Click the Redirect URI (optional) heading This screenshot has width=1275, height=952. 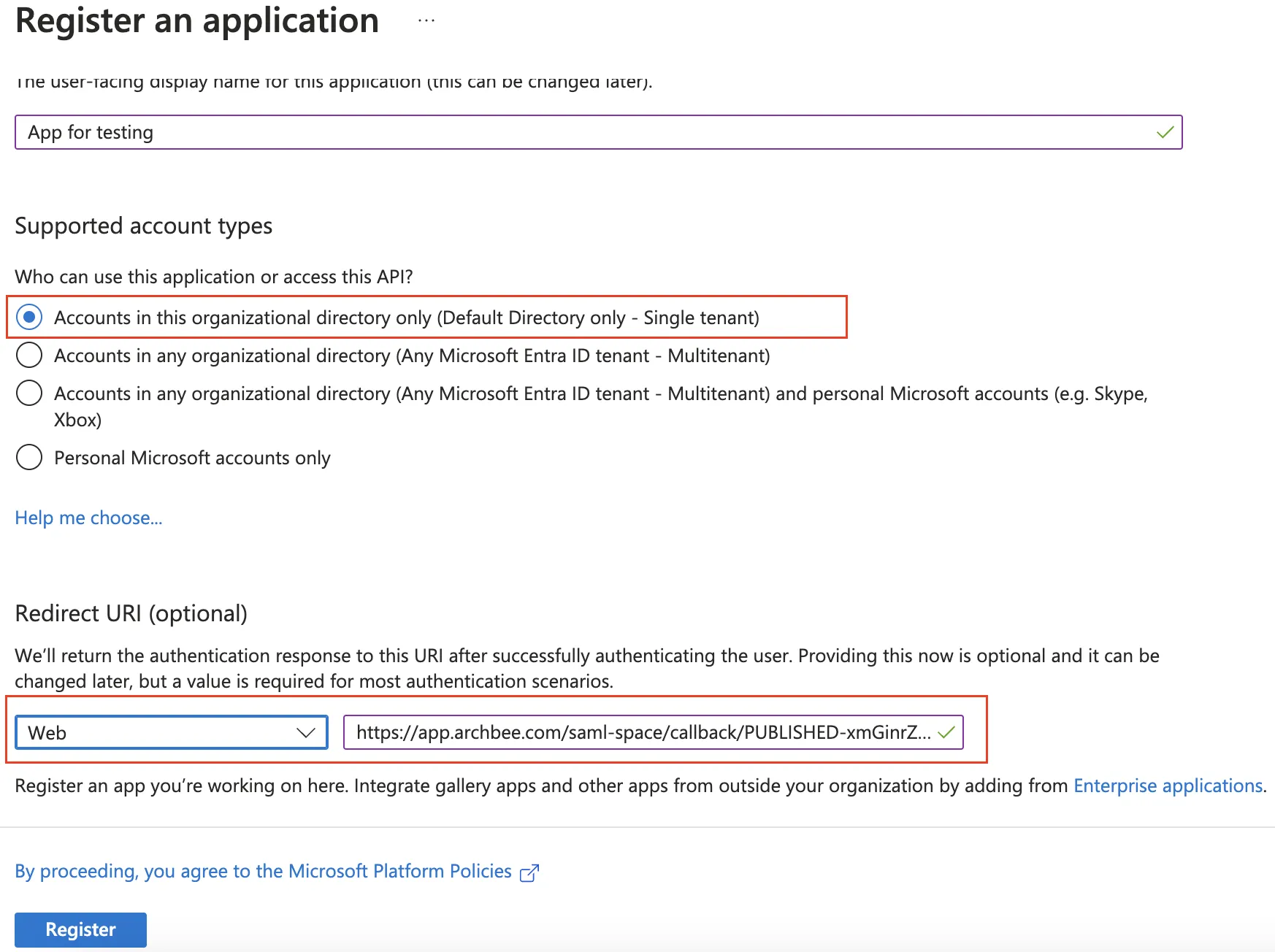131,614
